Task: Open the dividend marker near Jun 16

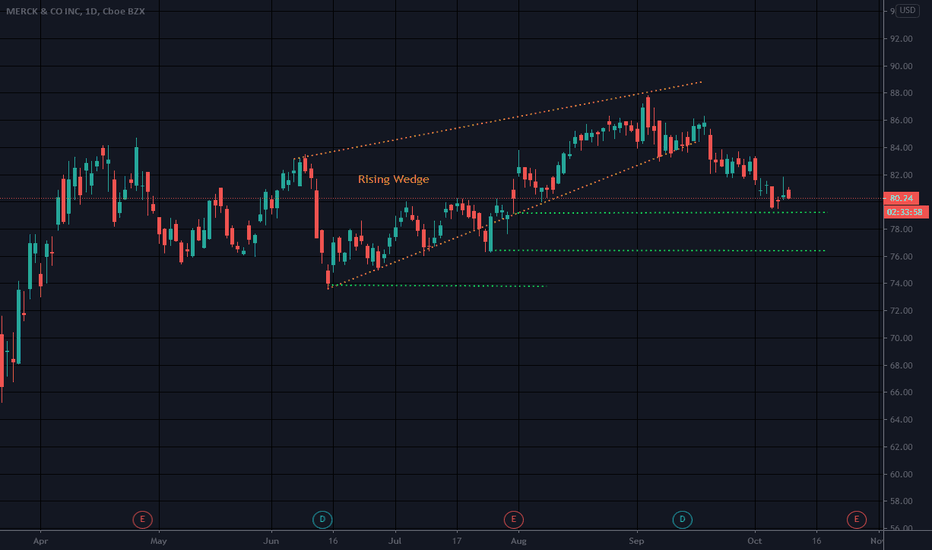Action: [x=322, y=519]
